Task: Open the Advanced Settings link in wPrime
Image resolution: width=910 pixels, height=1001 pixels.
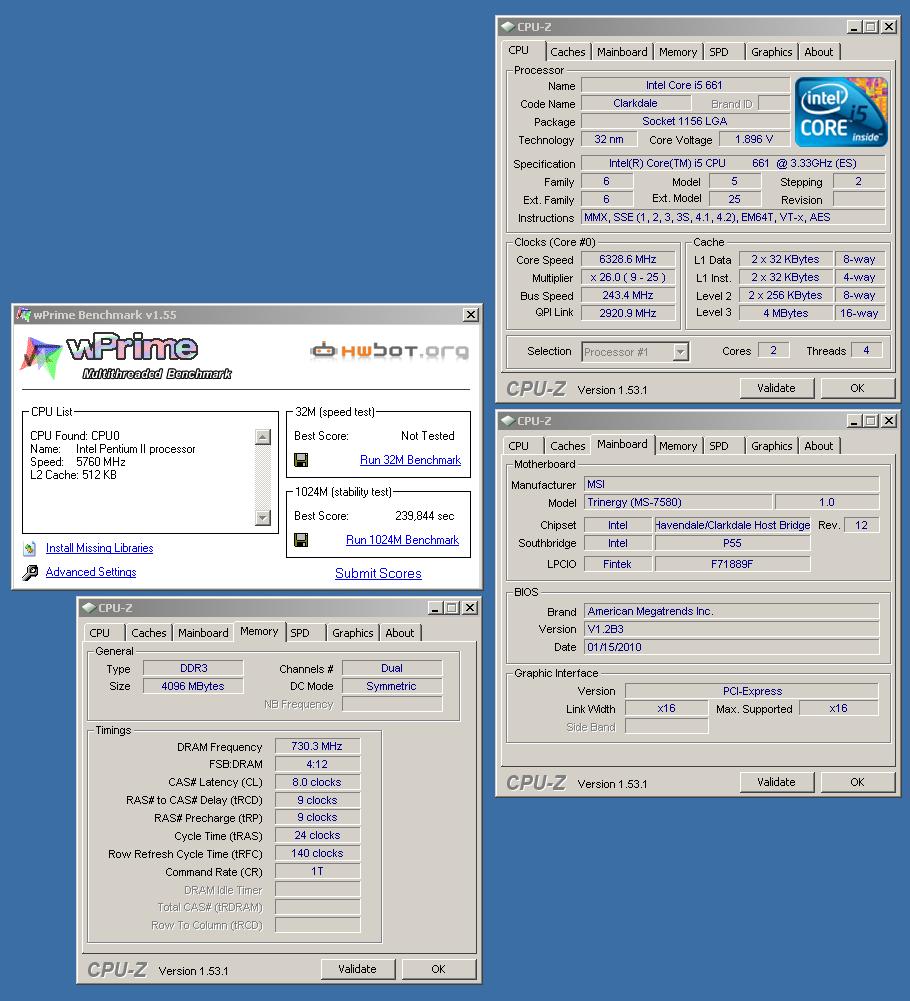Action: click(91, 573)
